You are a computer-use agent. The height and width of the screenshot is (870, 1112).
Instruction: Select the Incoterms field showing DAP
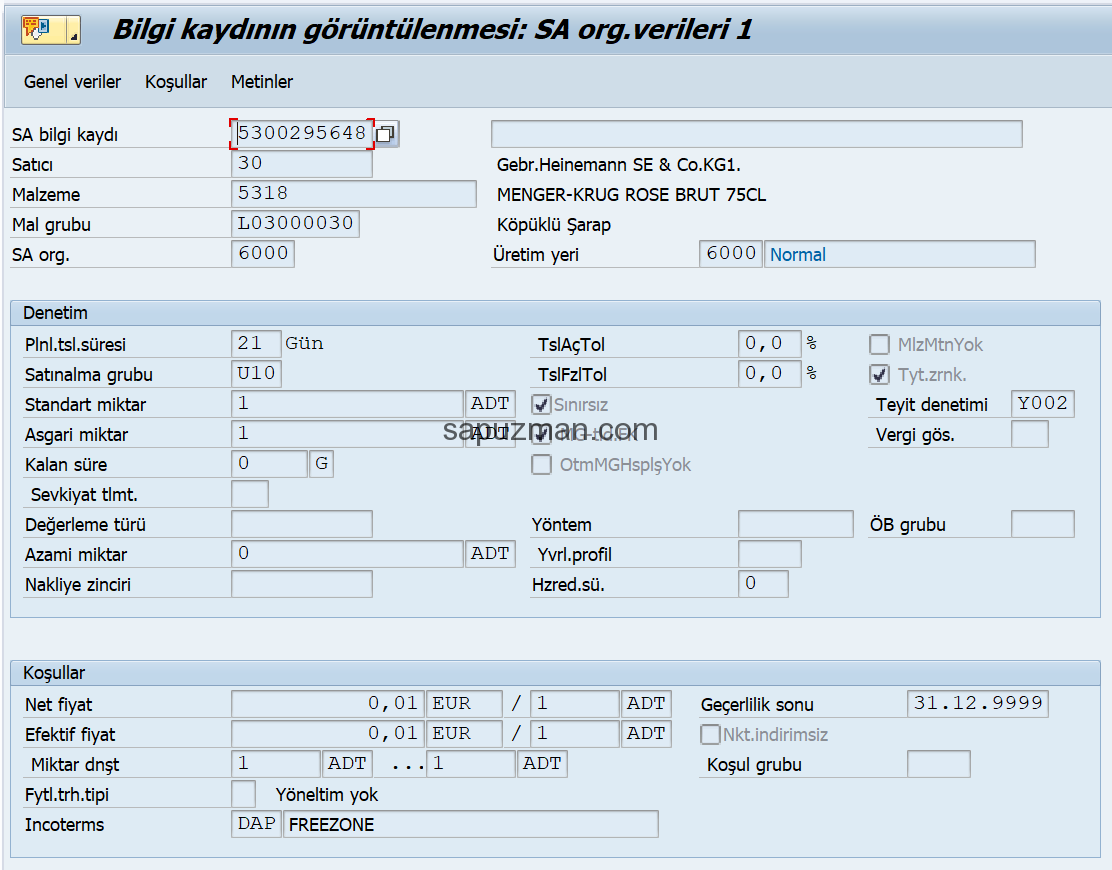[255, 824]
